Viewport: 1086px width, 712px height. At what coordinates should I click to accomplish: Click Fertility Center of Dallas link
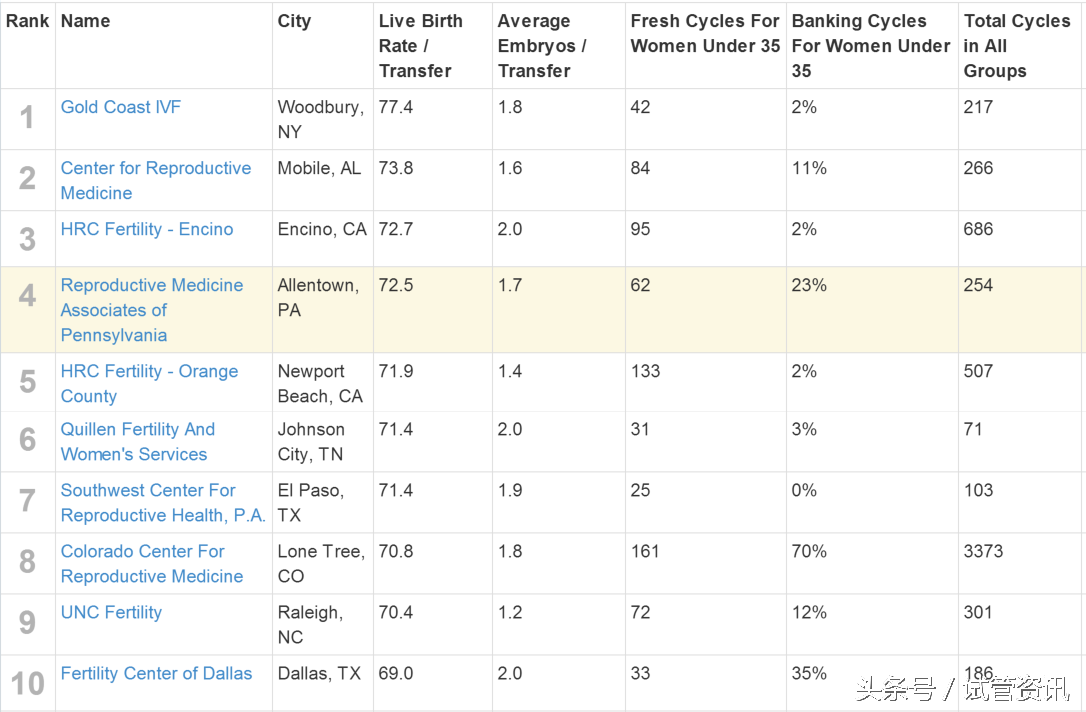pyautogui.click(x=156, y=673)
